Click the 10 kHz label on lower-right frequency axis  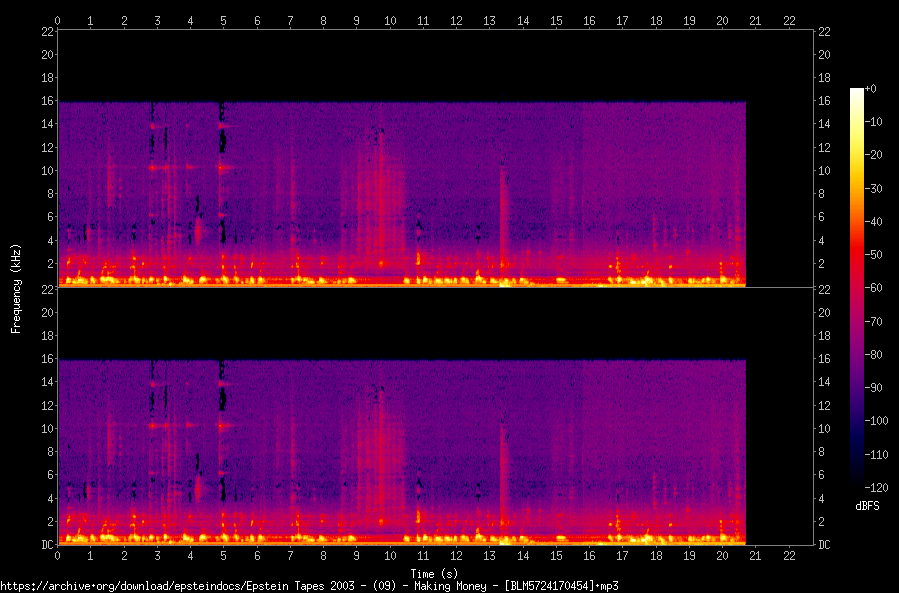(x=825, y=429)
